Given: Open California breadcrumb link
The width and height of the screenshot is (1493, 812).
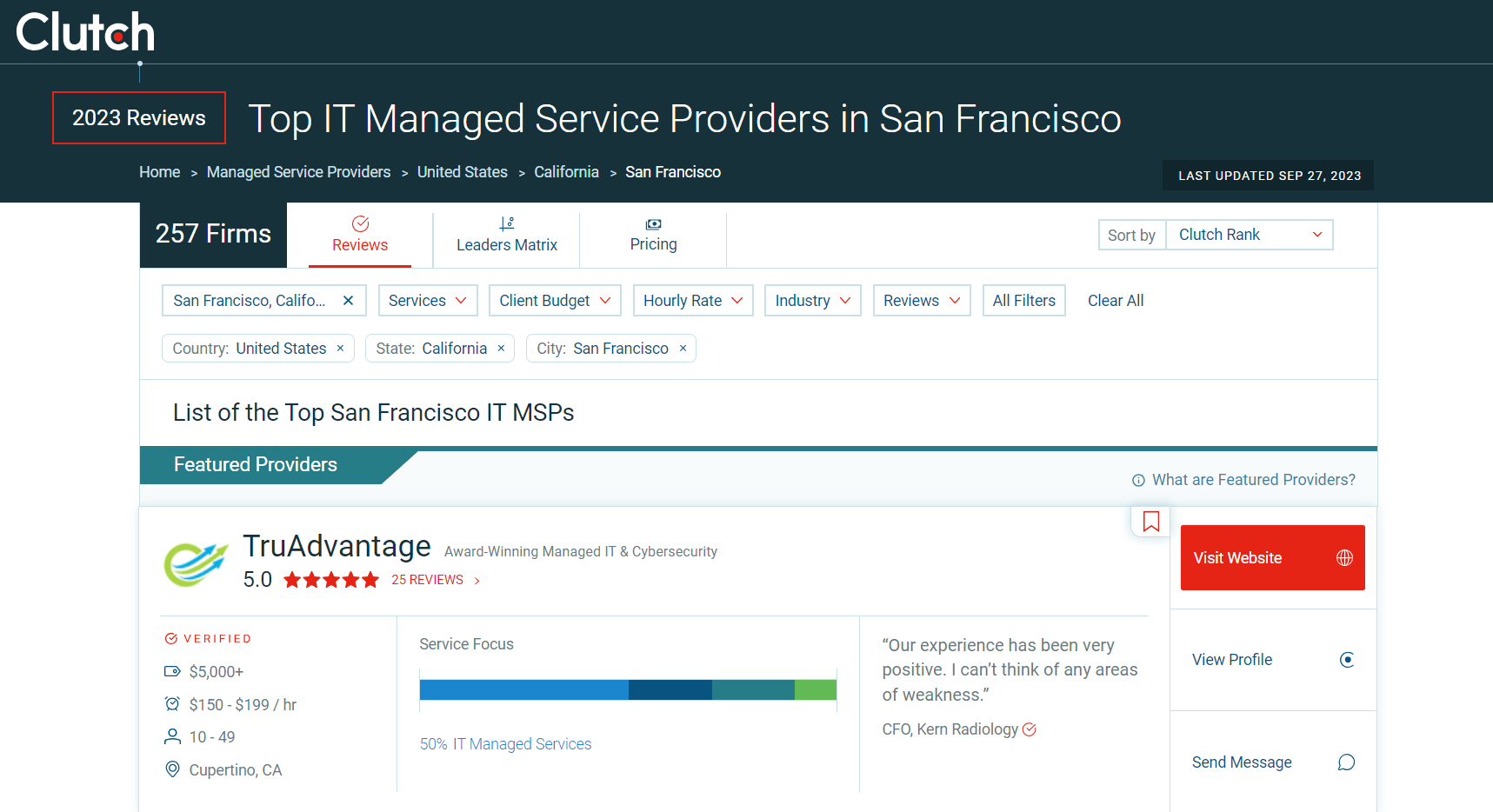Looking at the screenshot, I should [x=566, y=172].
